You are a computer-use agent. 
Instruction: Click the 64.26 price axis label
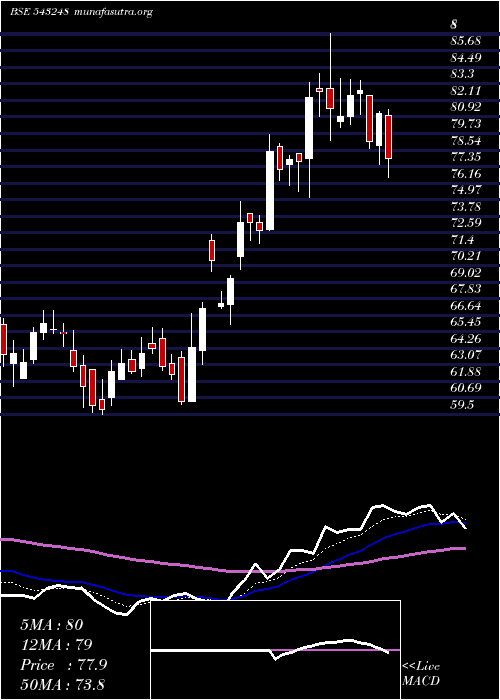click(465, 339)
